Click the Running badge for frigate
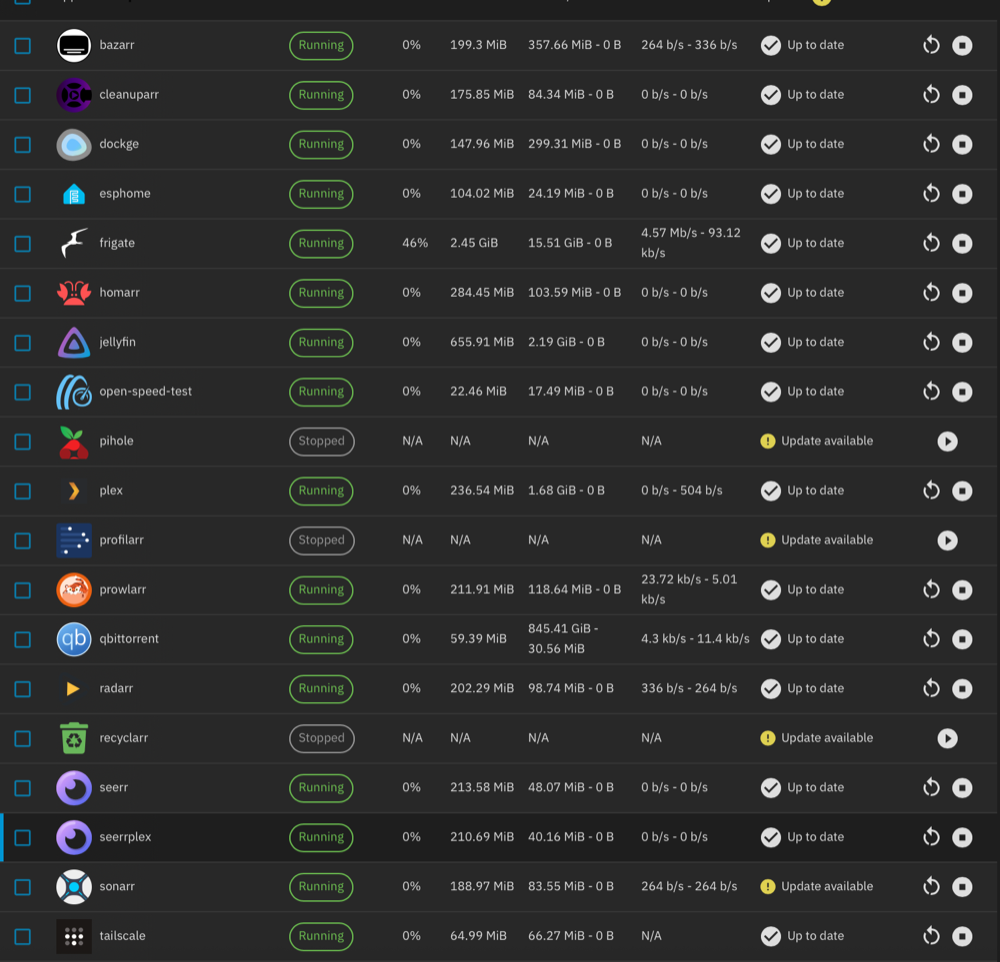 click(321, 243)
